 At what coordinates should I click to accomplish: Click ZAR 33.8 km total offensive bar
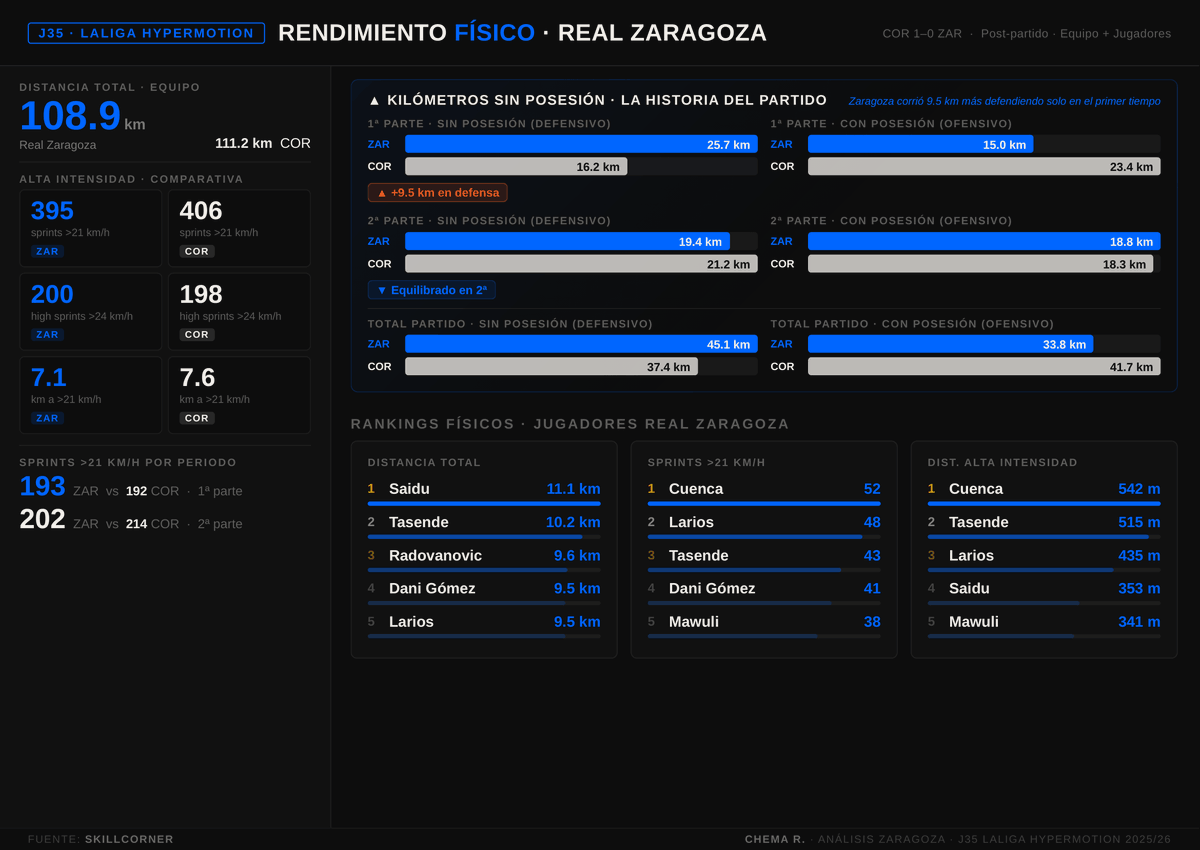(x=951, y=344)
